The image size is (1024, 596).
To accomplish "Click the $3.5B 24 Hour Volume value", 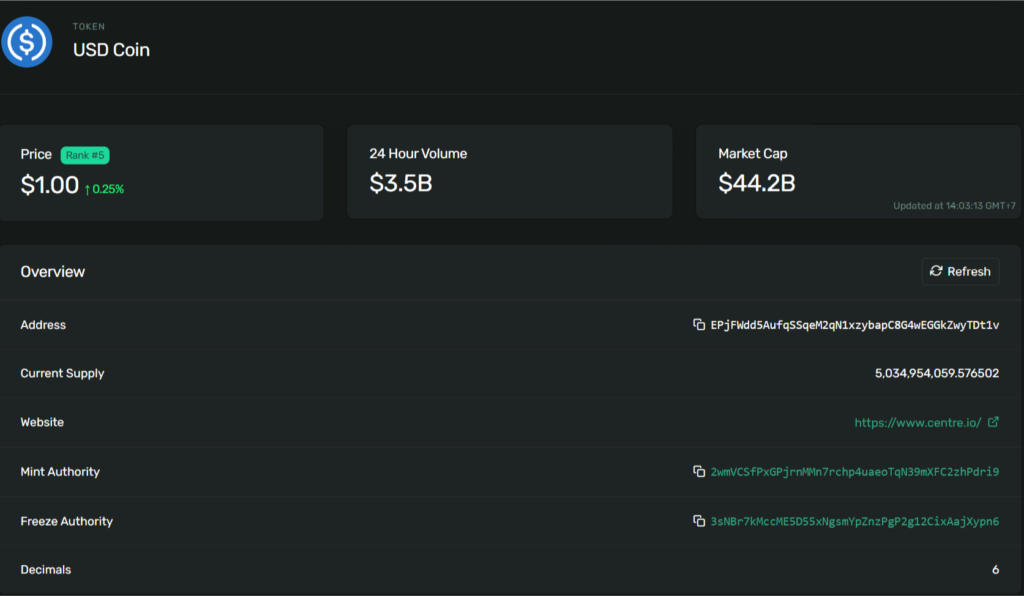I will coord(400,183).
